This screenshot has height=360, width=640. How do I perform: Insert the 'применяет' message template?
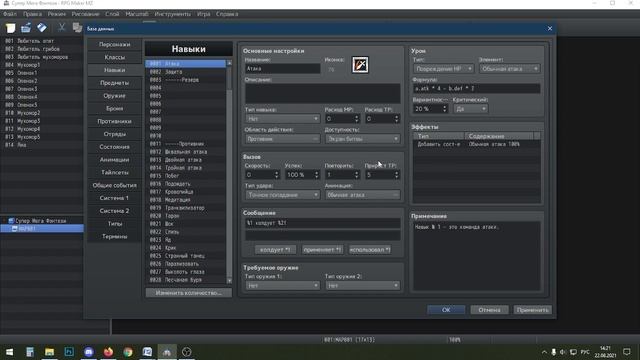[x=322, y=249]
